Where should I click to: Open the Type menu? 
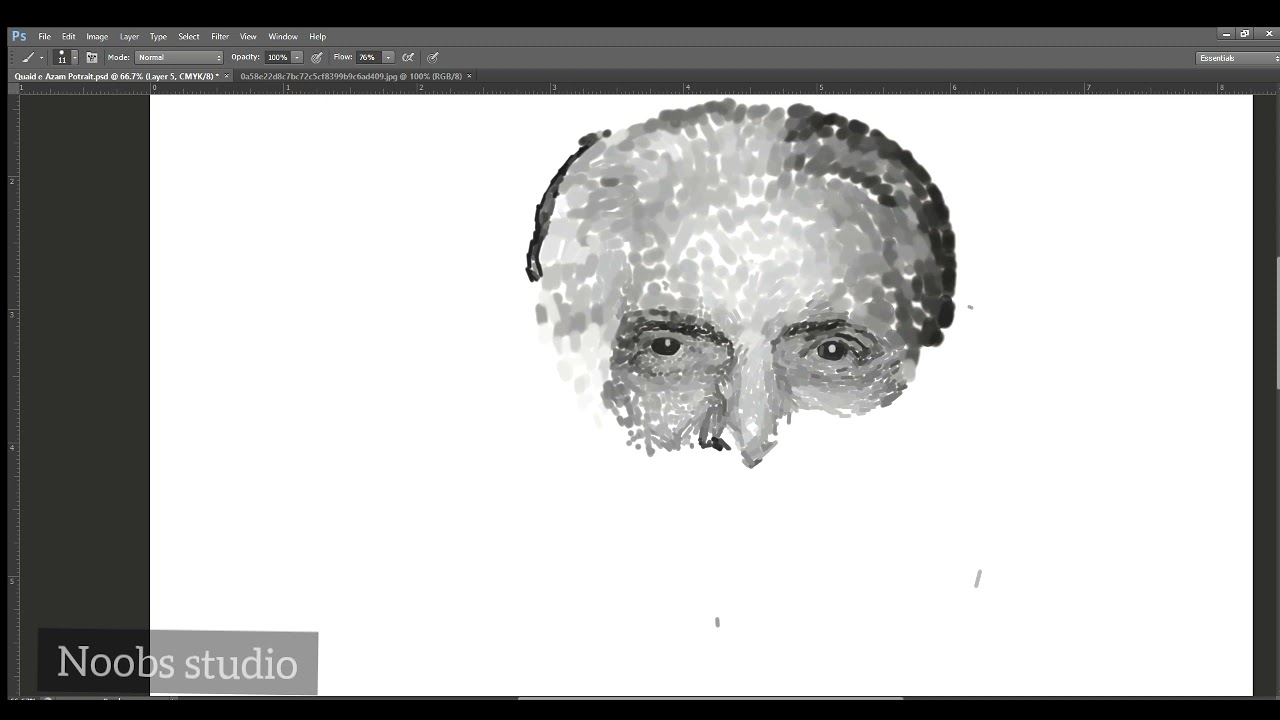point(158,36)
